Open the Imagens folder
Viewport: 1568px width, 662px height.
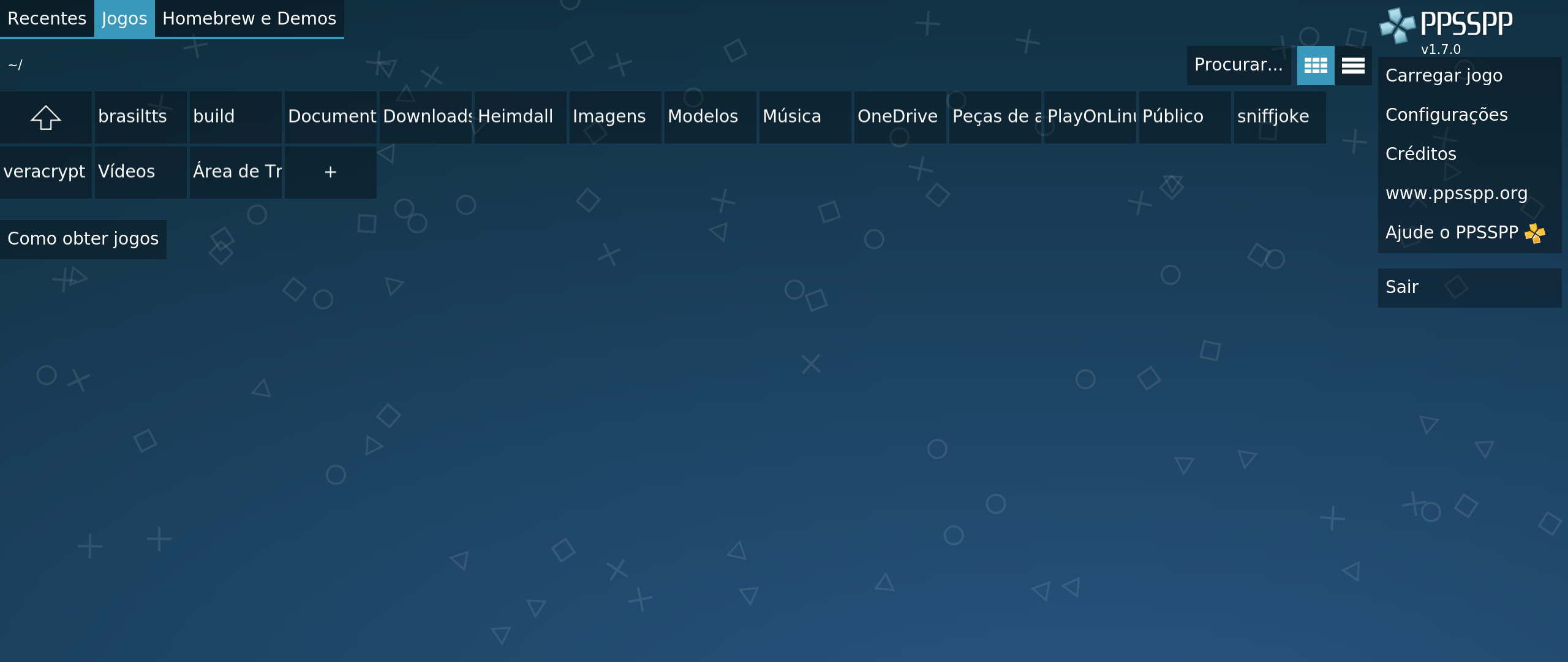coord(616,117)
